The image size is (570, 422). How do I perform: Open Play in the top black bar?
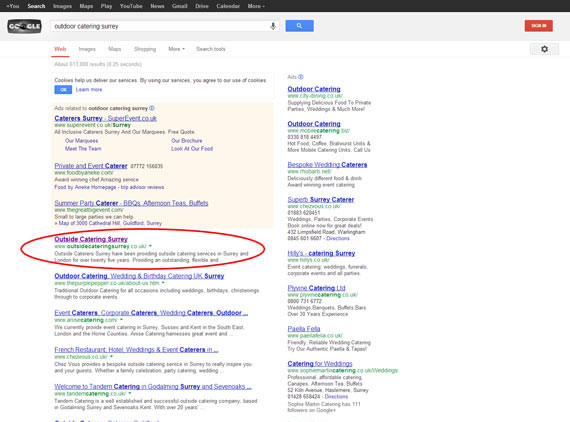click(x=106, y=6)
